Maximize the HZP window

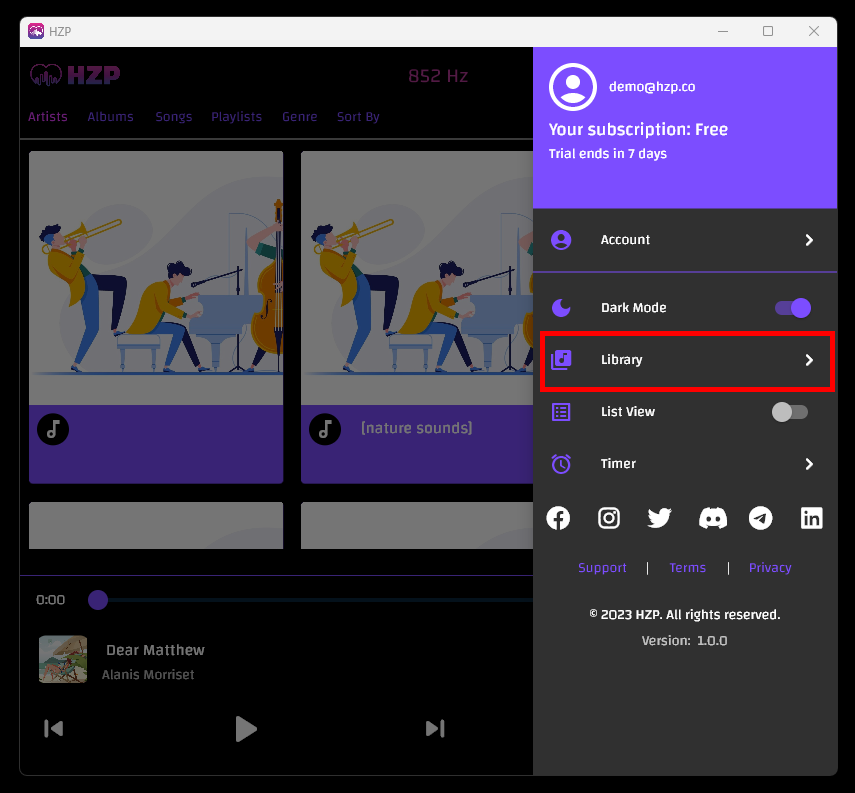coord(768,31)
